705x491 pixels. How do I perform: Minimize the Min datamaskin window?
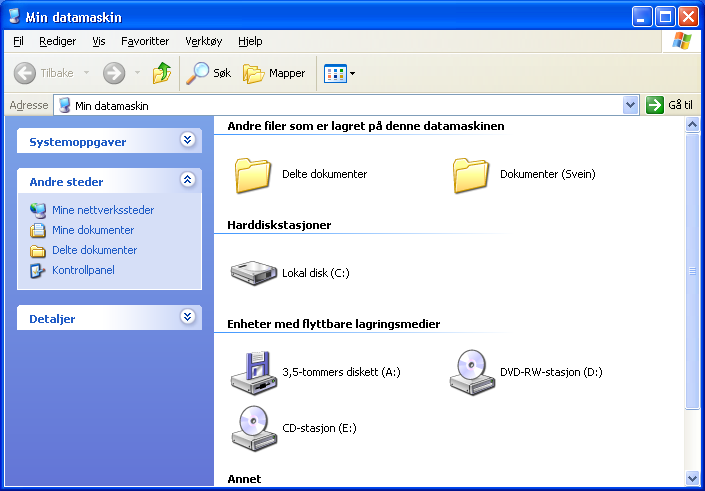point(642,17)
